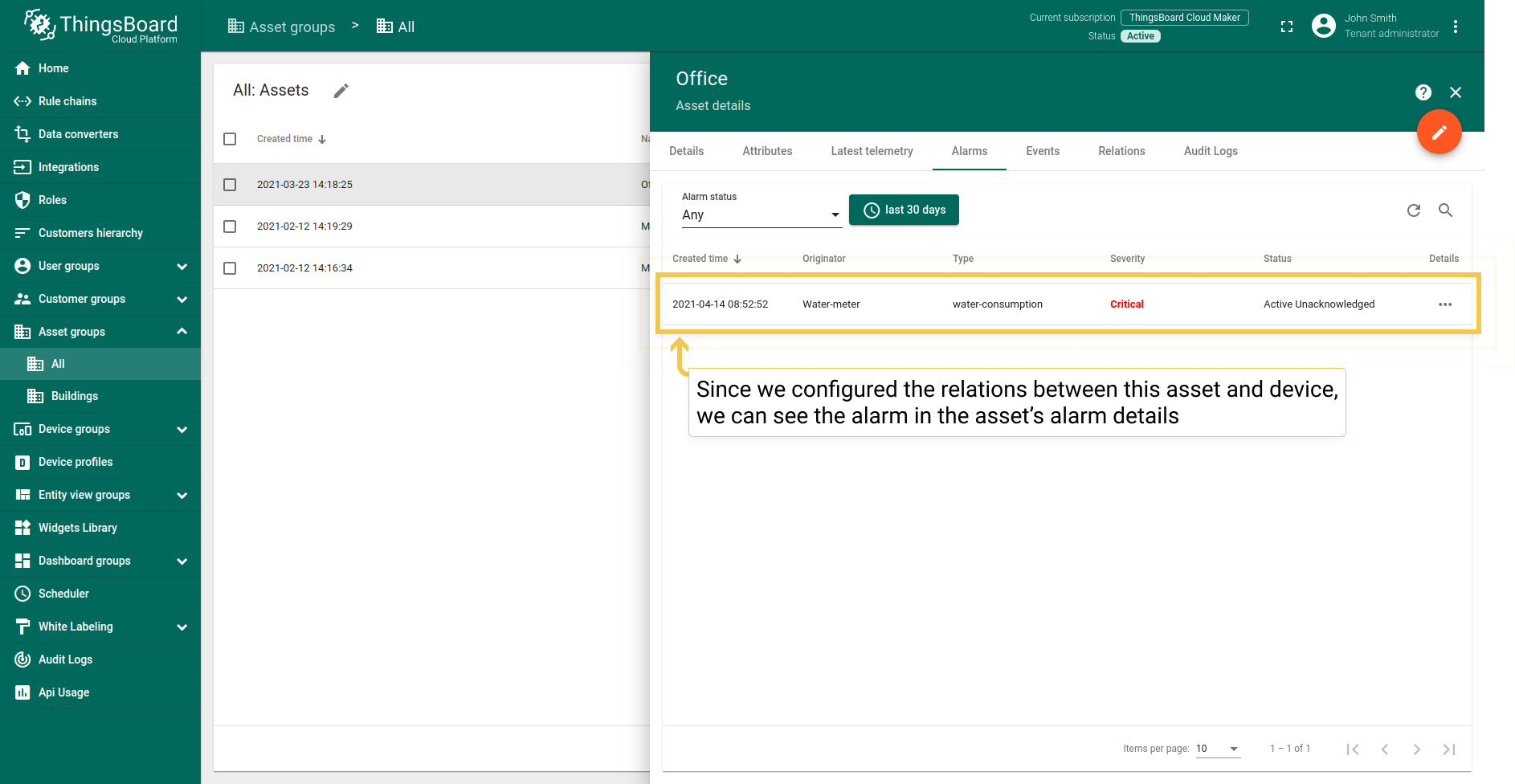Open Customers hierarchy page
Viewport: 1515px width, 784px height.
[x=100, y=233]
